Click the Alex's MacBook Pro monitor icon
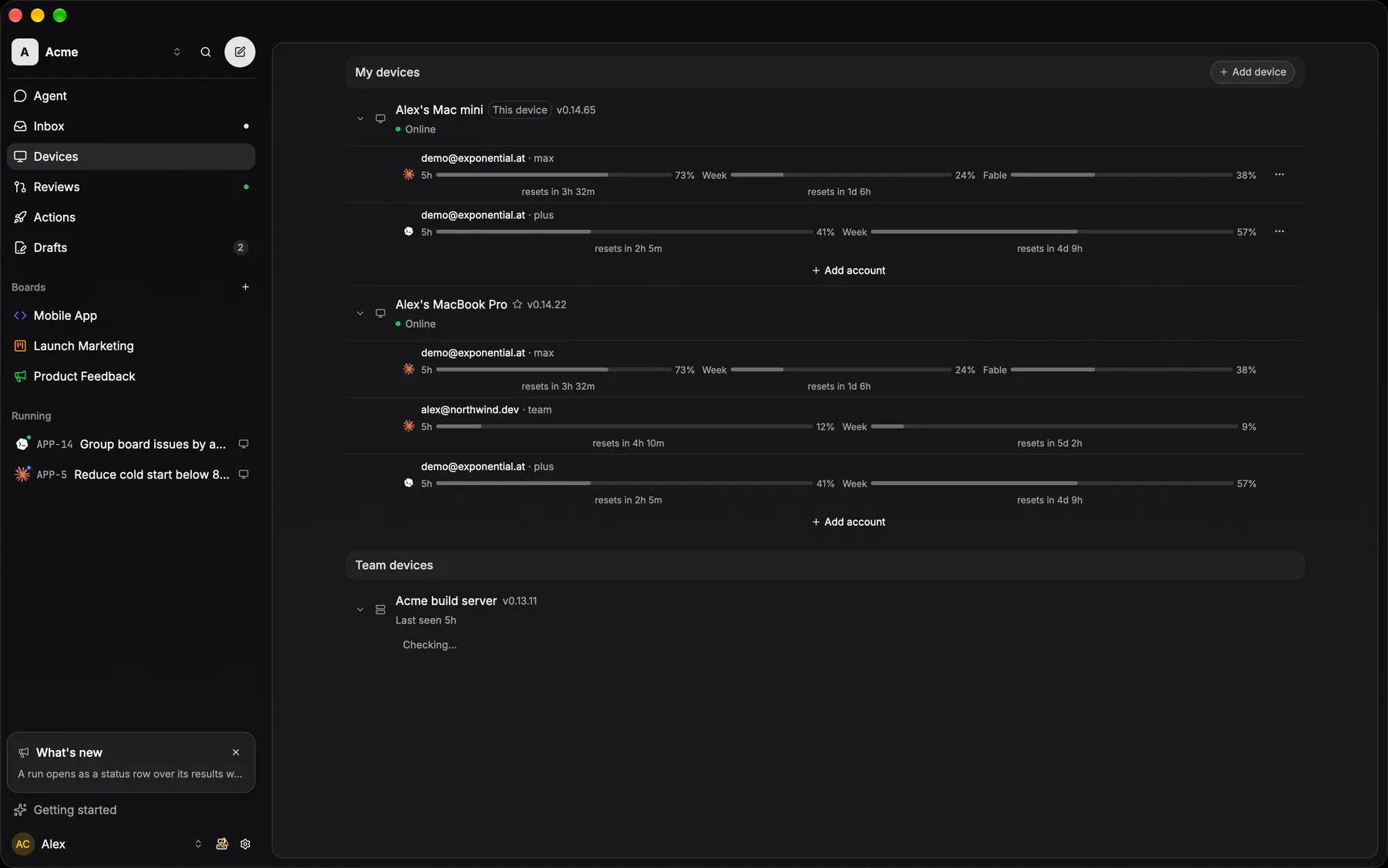The width and height of the screenshot is (1388, 868). tap(380, 314)
